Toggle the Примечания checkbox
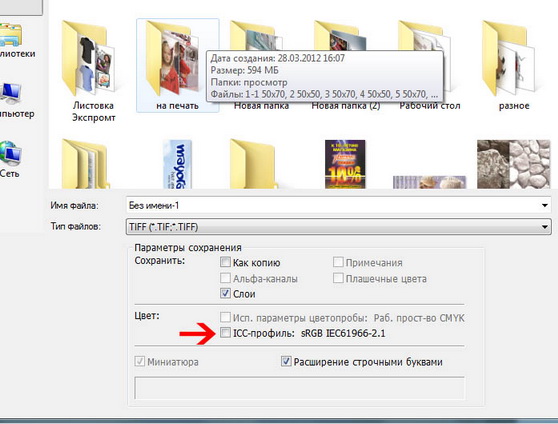558x424 pixels. (x=338, y=262)
